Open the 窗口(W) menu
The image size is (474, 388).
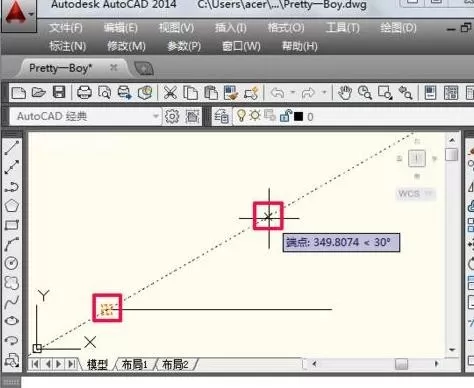tap(241, 46)
